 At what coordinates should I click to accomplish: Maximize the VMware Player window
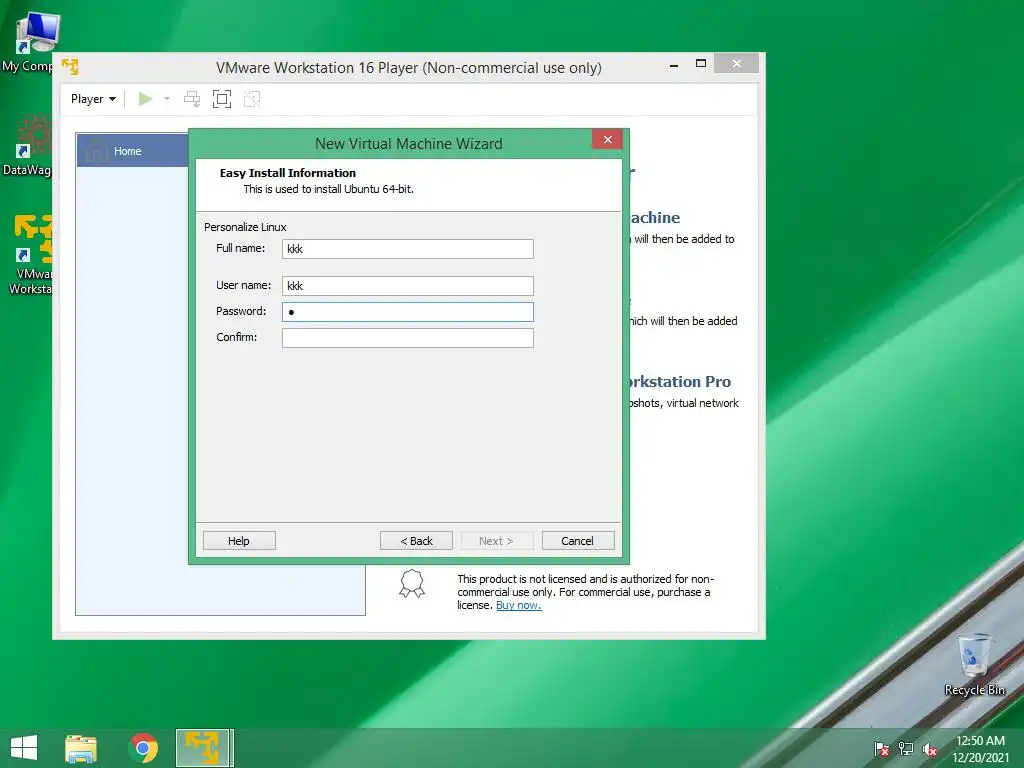(701, 64)
